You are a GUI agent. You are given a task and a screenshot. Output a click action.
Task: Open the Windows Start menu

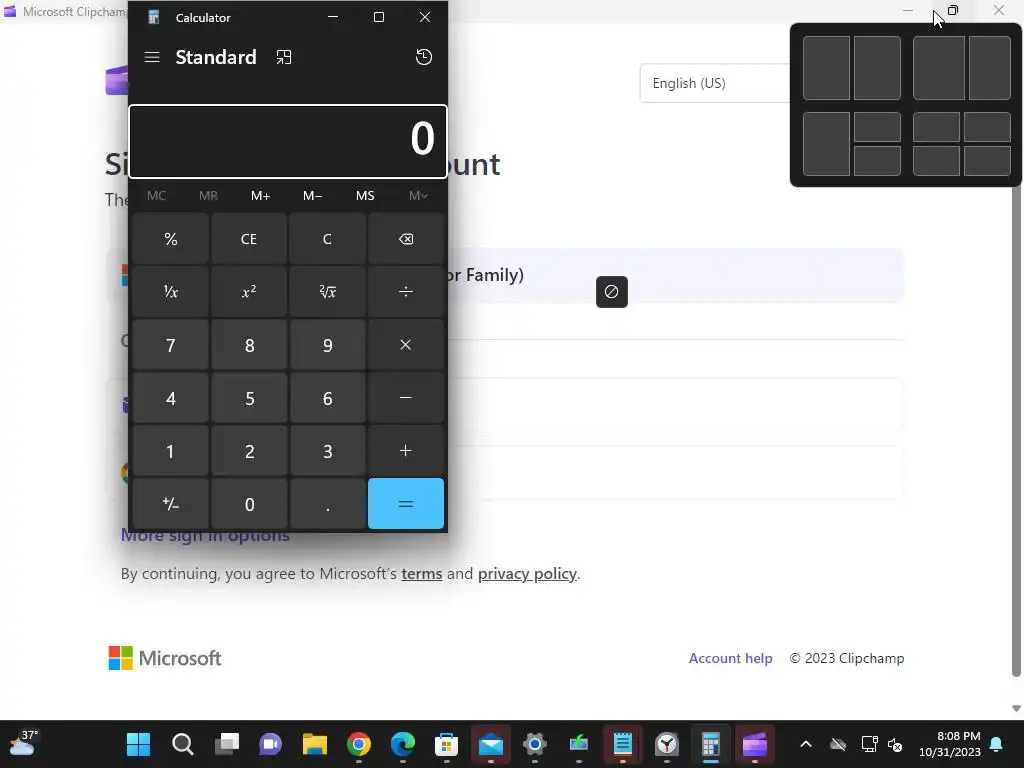(x=138, y=744)
